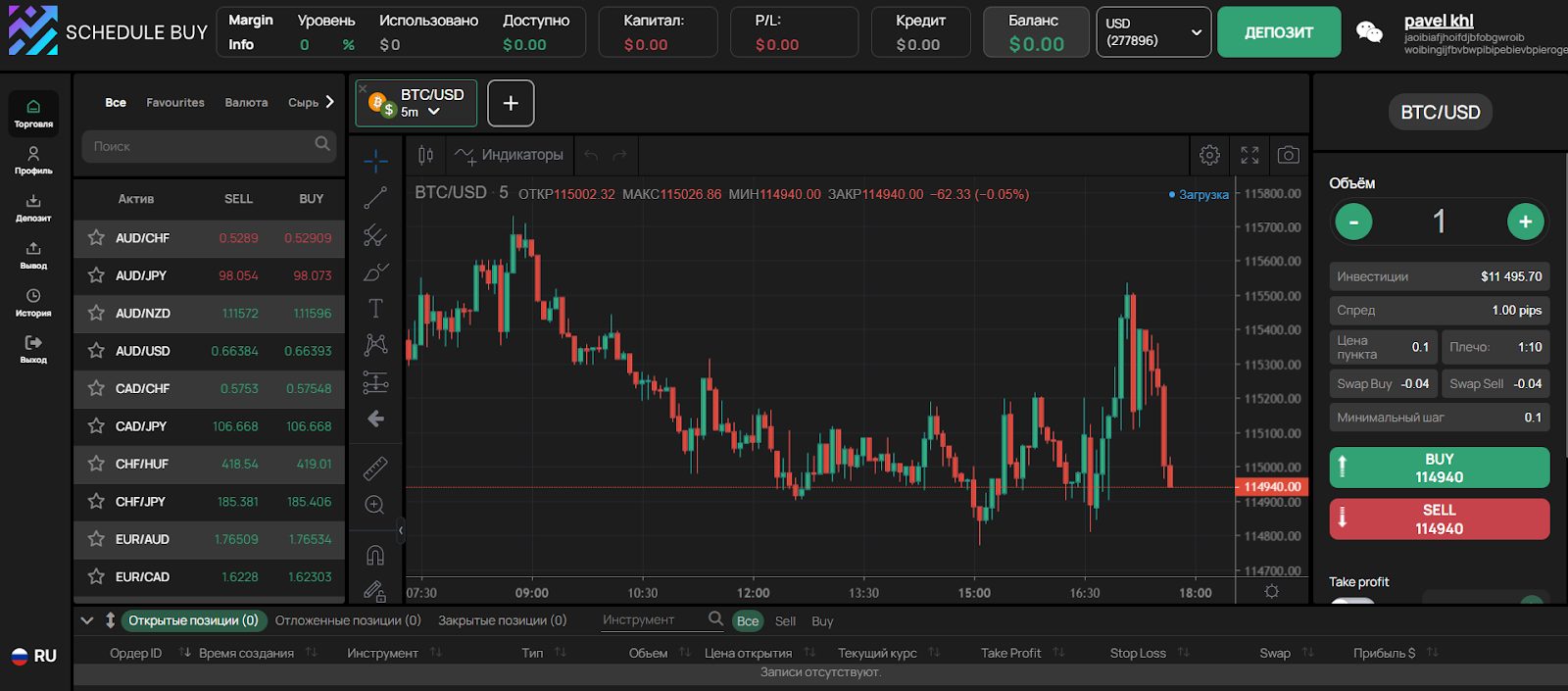Click the red SELL 114940 button
The height and width of the screenshot is (691, 1568).
[1439, 519]
